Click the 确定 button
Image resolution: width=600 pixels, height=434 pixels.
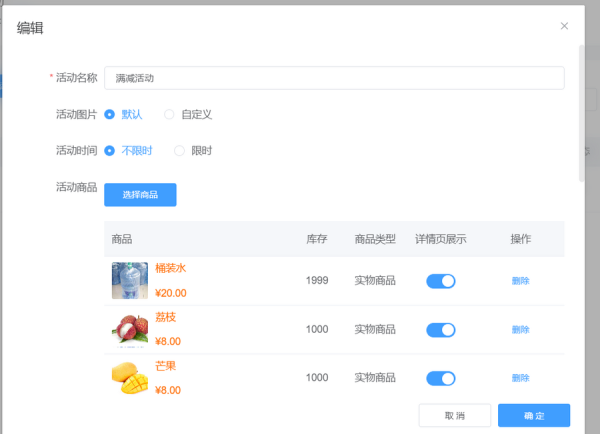tap(534, 415)
